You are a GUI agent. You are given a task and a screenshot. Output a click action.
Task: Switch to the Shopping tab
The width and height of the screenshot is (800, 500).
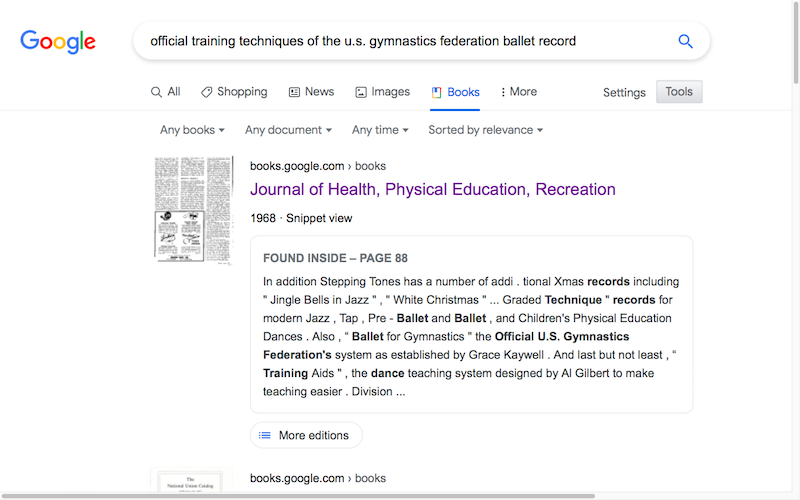coord(234,92)
